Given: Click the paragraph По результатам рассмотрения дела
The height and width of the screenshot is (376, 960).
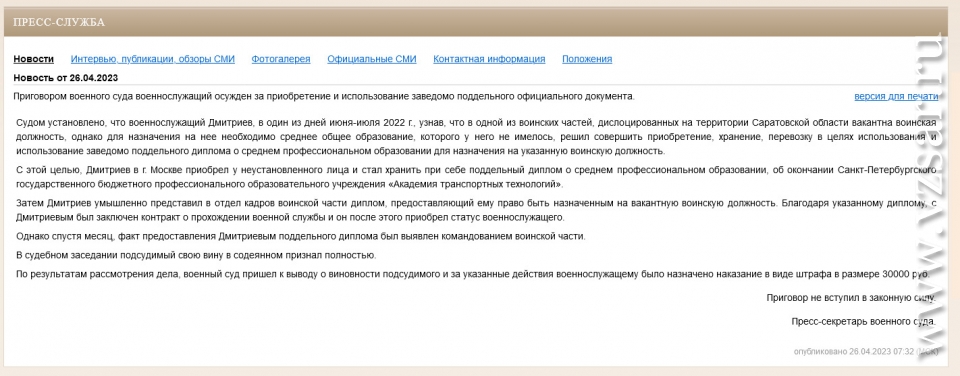Looking at the screenshot, I should point(473,274).
